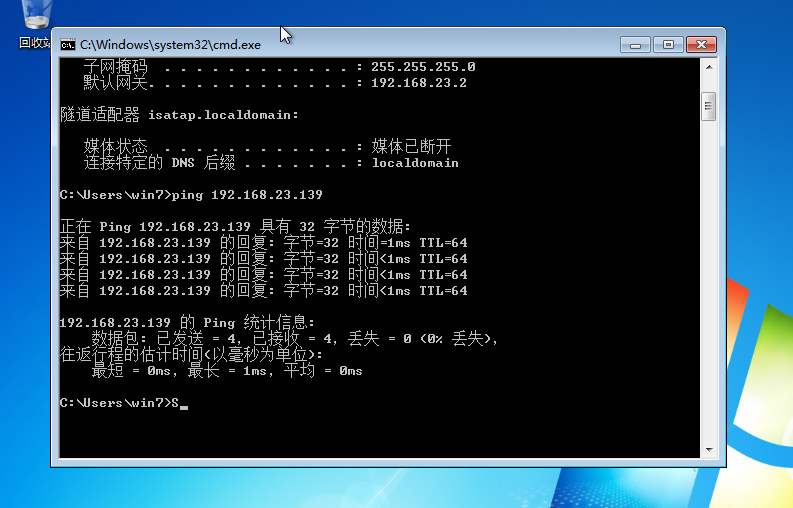Open the cmd.exe system menu icon
The width and height of the screenshot is (793, 508).
(x=68, y=44)
